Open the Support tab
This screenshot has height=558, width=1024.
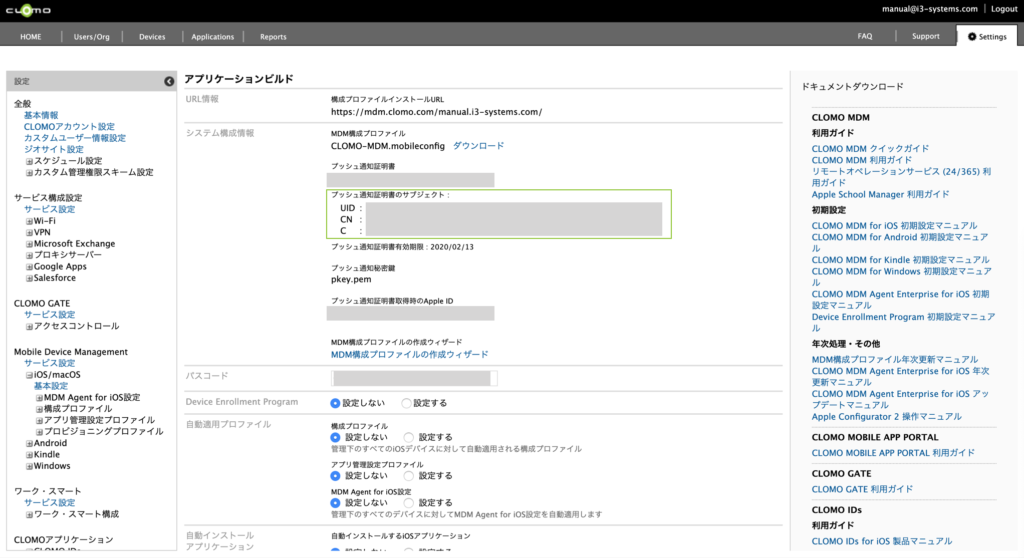point(925,37)
